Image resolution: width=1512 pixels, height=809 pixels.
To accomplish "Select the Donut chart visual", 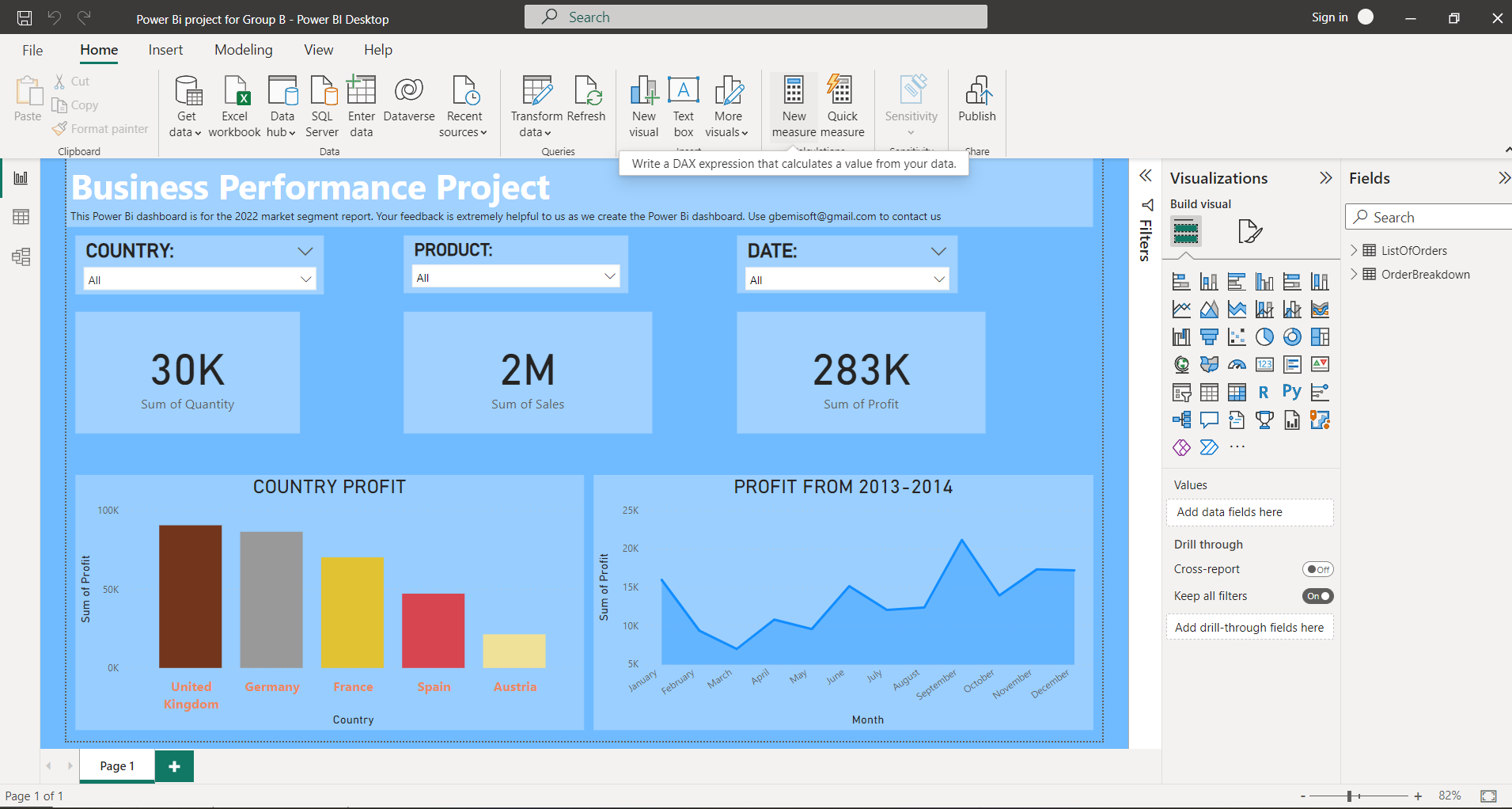I will tap(1292, 336).
